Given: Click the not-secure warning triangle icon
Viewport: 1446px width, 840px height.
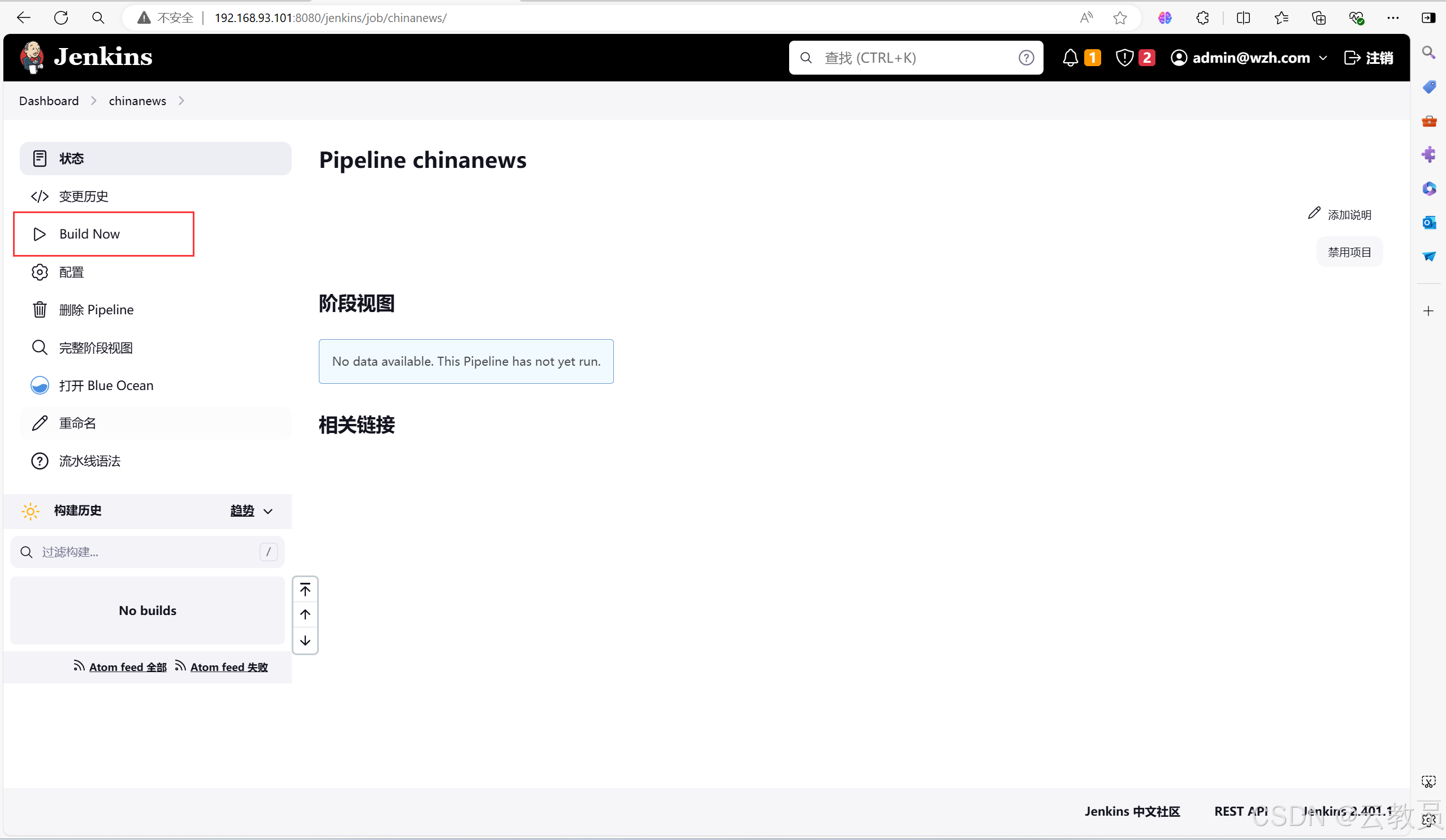Looking at the screenshot, I should (144, 18).
